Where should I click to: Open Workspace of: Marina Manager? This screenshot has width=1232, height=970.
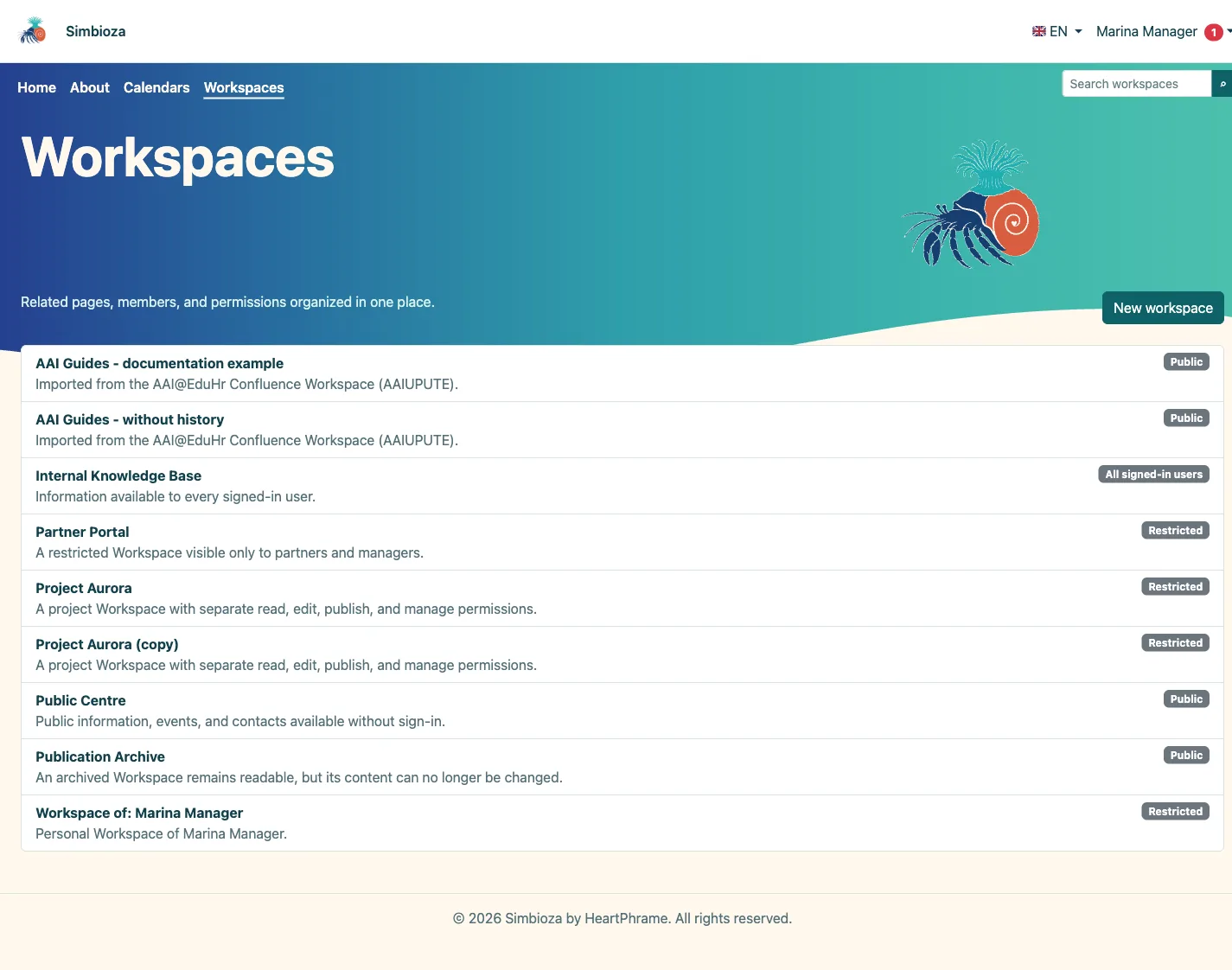pos(139,813)
